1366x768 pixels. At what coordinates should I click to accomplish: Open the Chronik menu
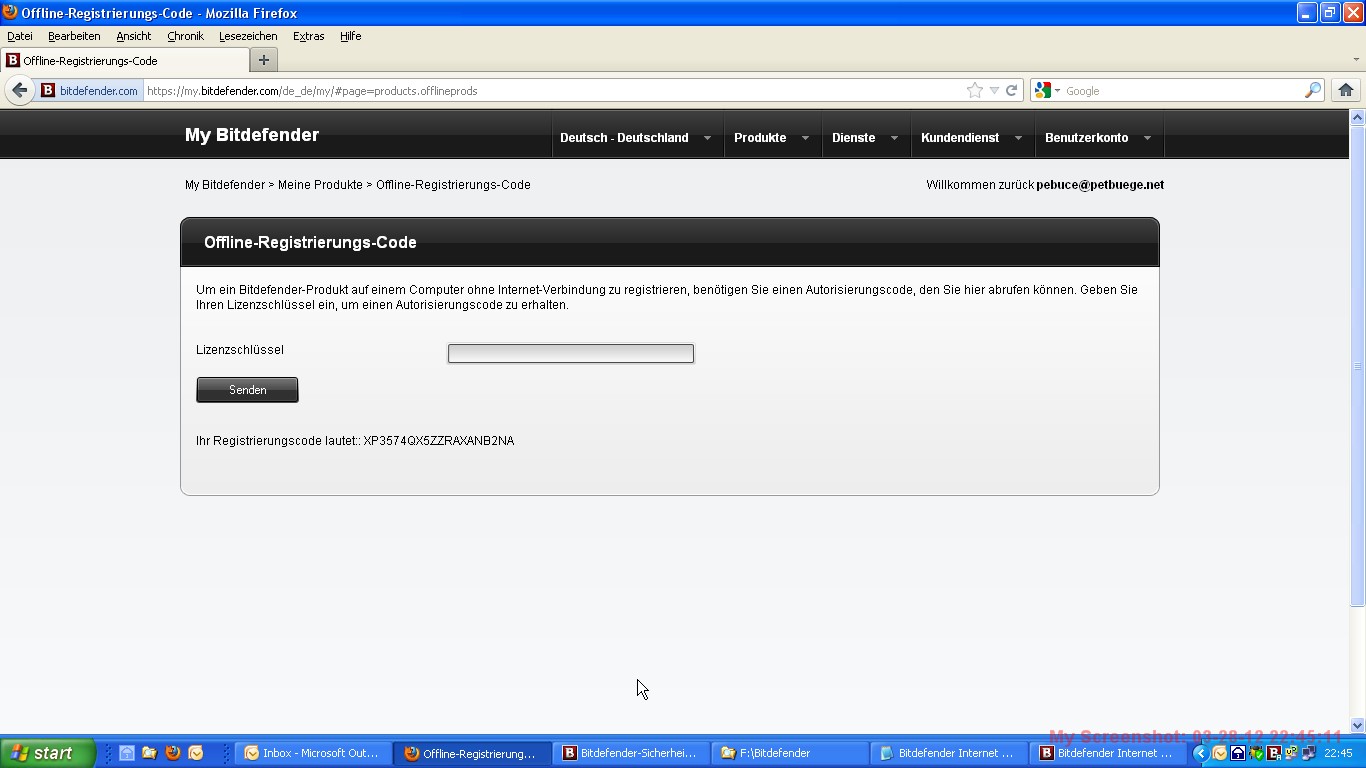coord(185,36)
